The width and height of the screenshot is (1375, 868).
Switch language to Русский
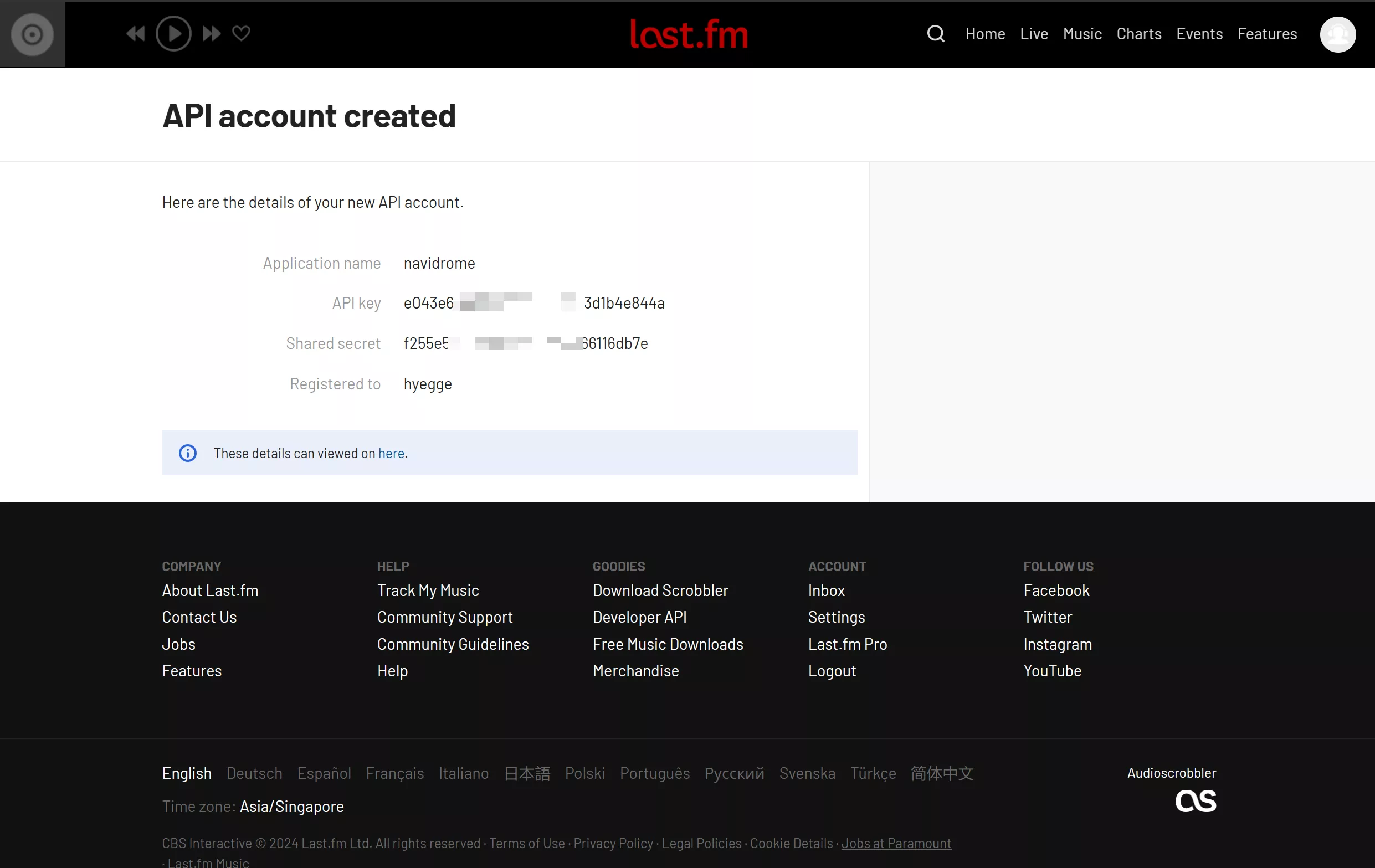click(735, 773)
